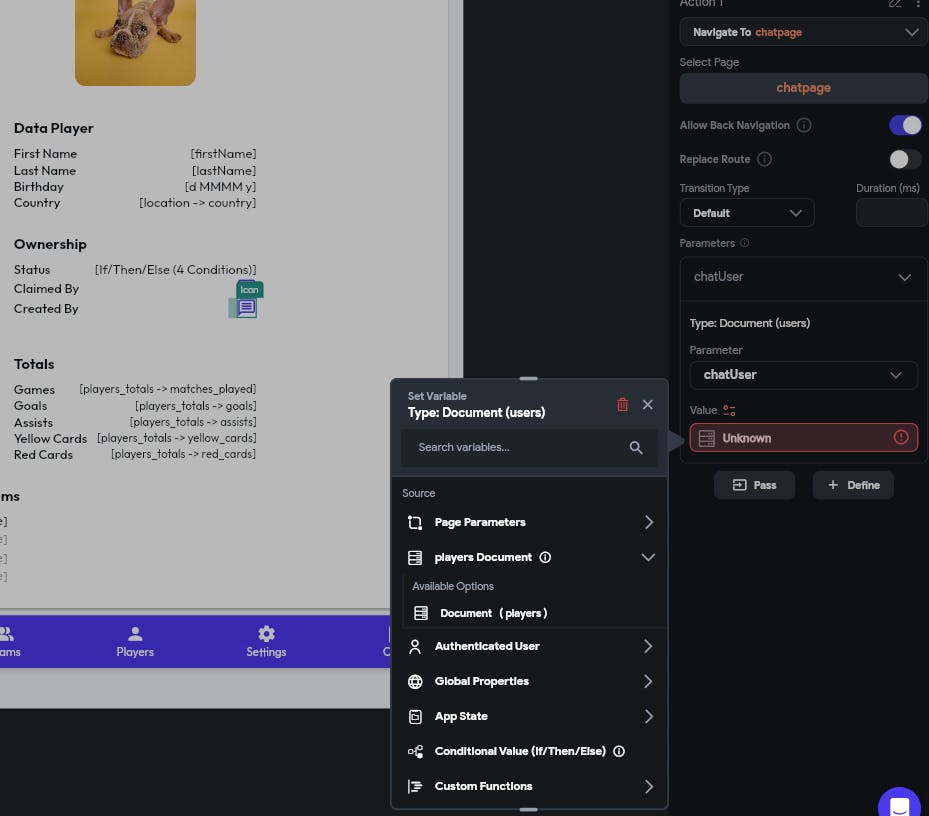Open Page Parameters source

(x=529, y=522)
